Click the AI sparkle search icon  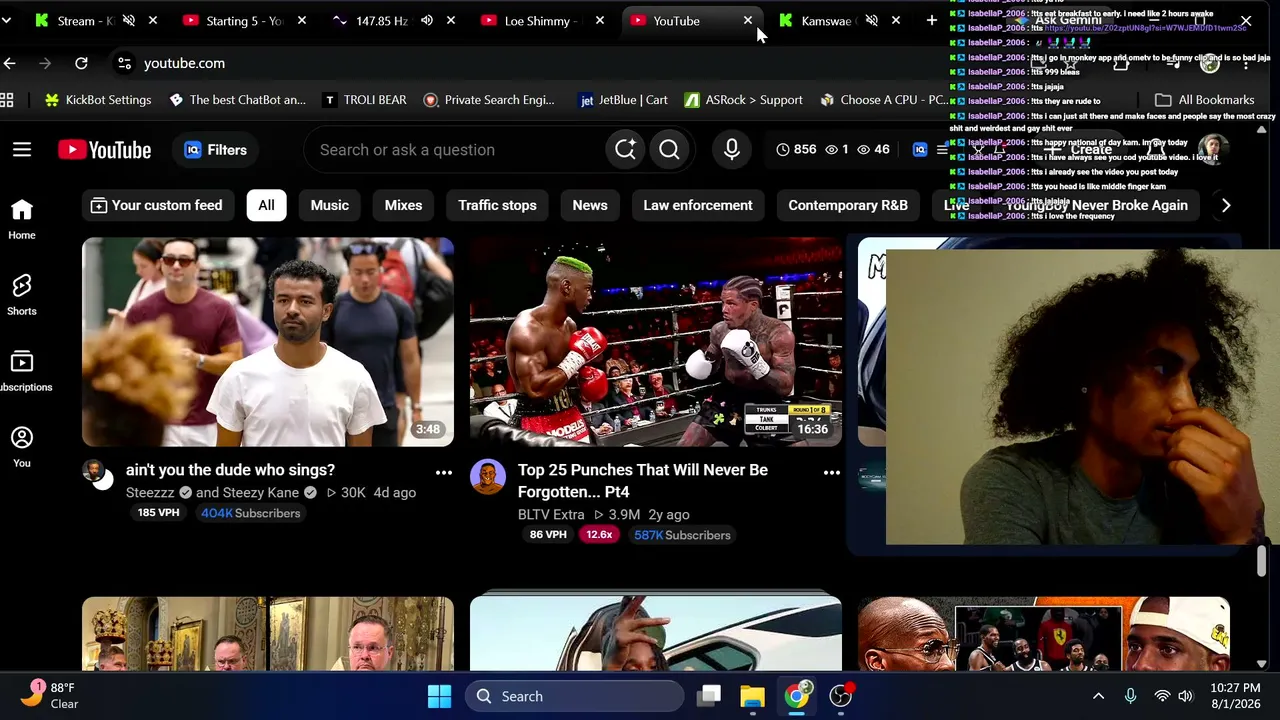point(625,150)
